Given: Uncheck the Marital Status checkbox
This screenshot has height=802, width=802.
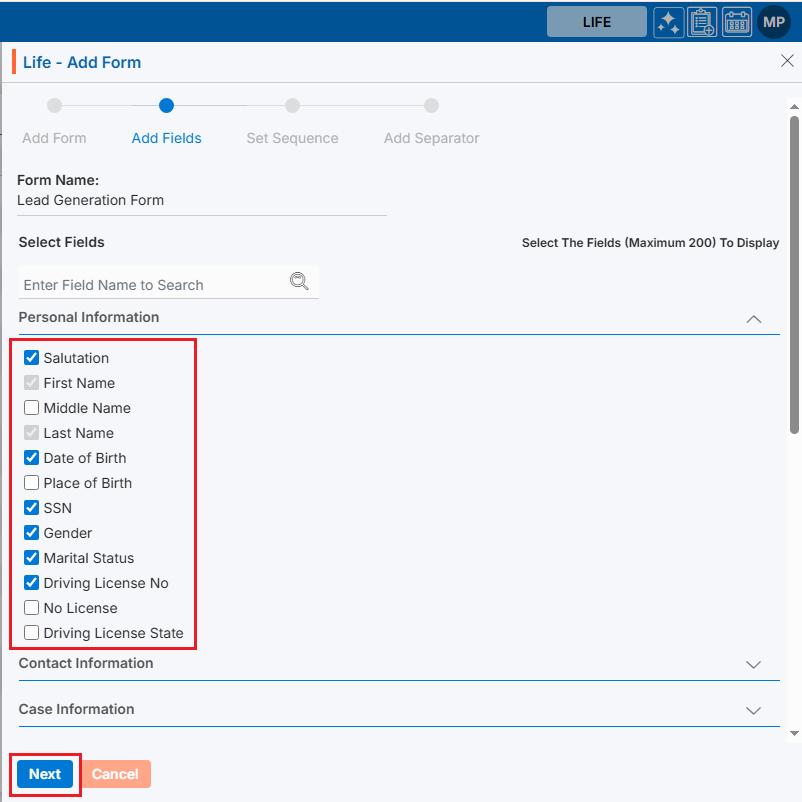Looking at the screenshot, I should point(32,558).
